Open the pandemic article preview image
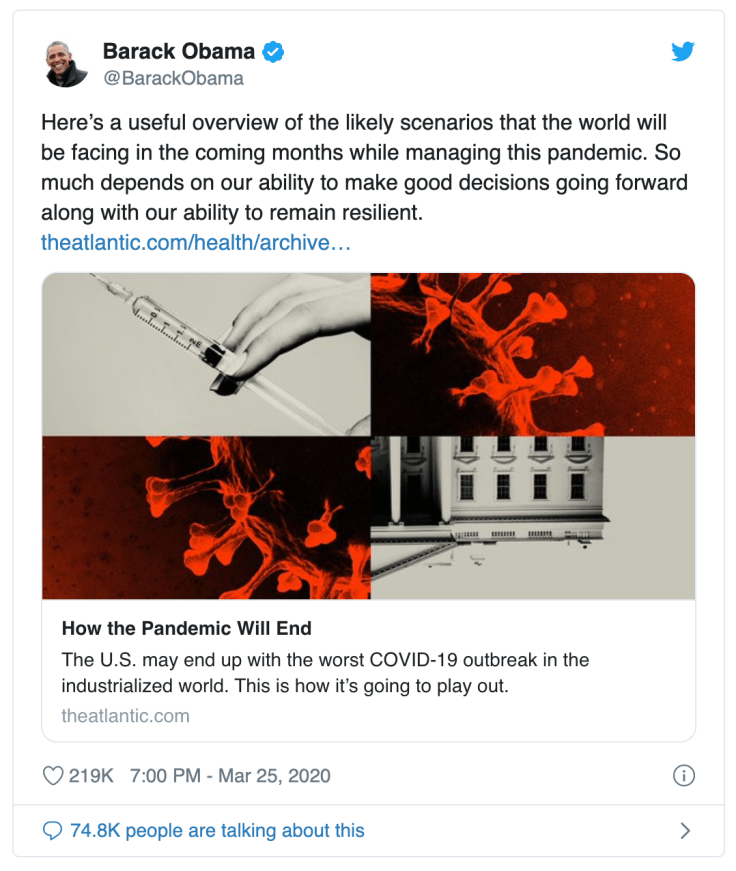This screenshot has width=736, height=871. coord(368,436)
